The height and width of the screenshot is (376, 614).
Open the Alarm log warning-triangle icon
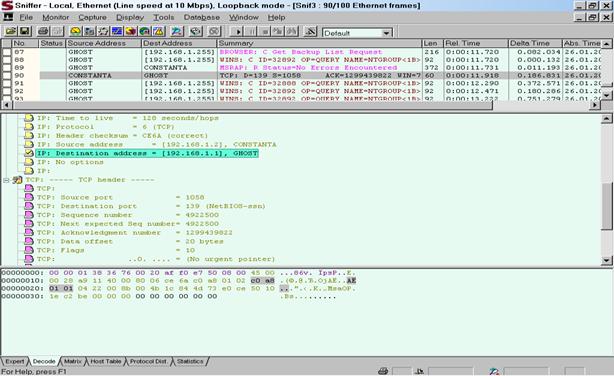[x=158, y=31]
